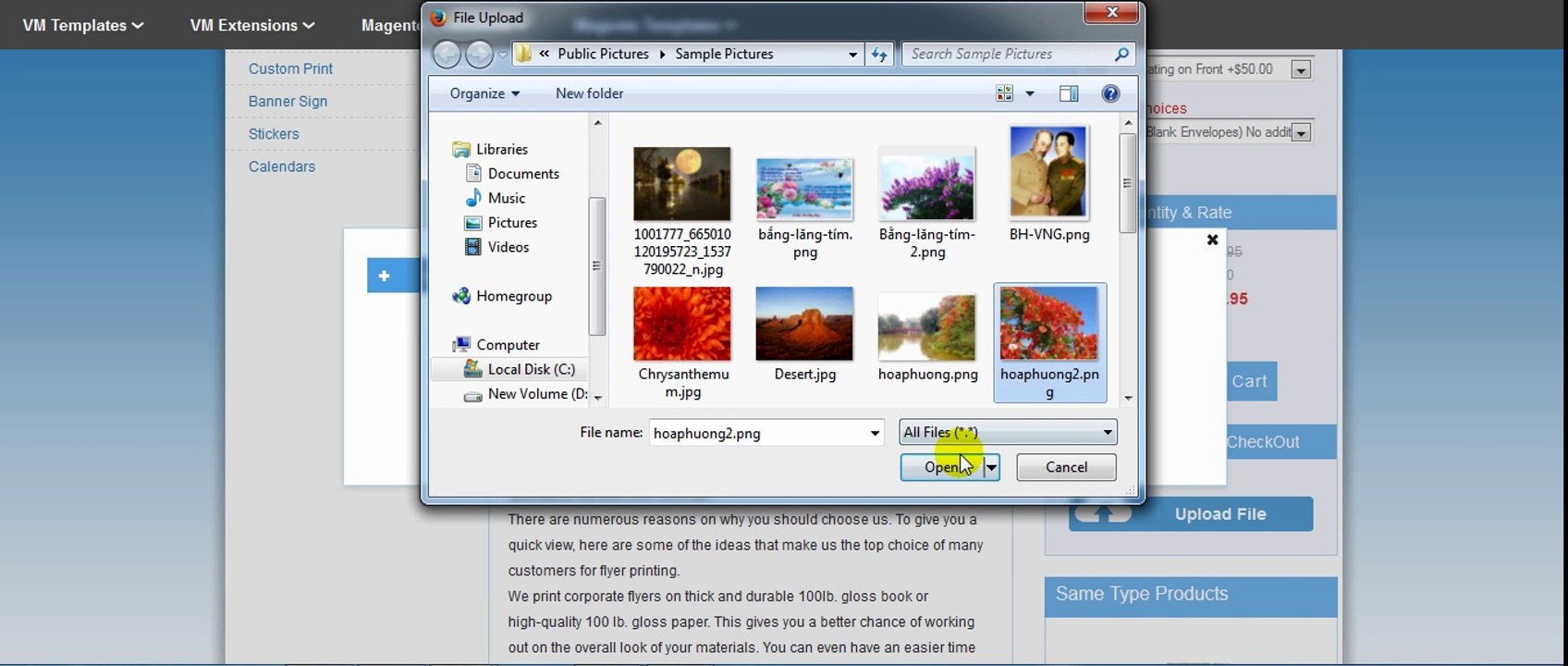Click Sample Pictures in address path
The height and width of the screenshot is (666, 1568).
click(724, 55)
